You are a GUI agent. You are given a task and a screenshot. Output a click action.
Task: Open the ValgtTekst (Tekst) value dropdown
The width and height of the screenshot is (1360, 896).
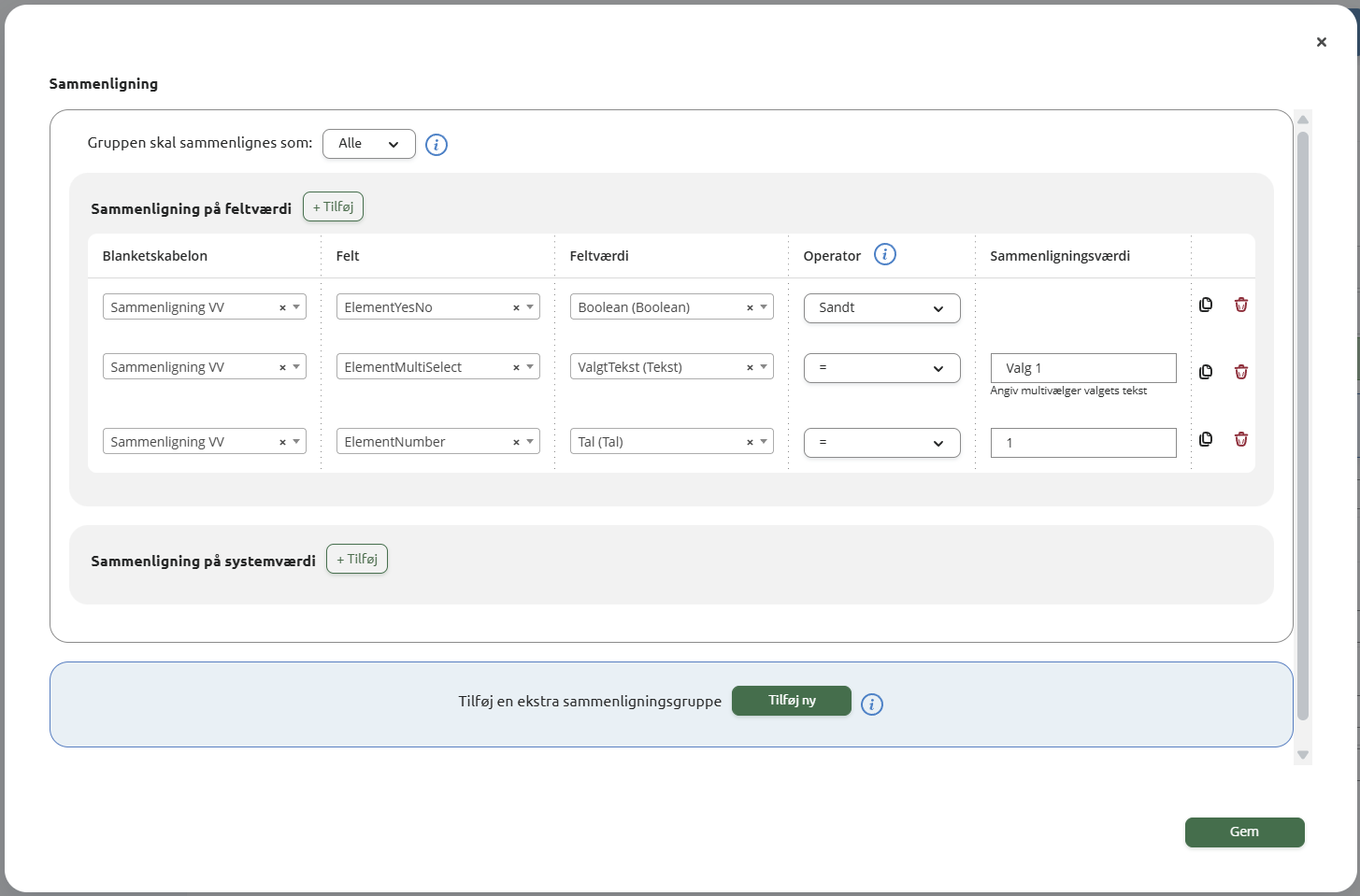[x=764, y=367]
